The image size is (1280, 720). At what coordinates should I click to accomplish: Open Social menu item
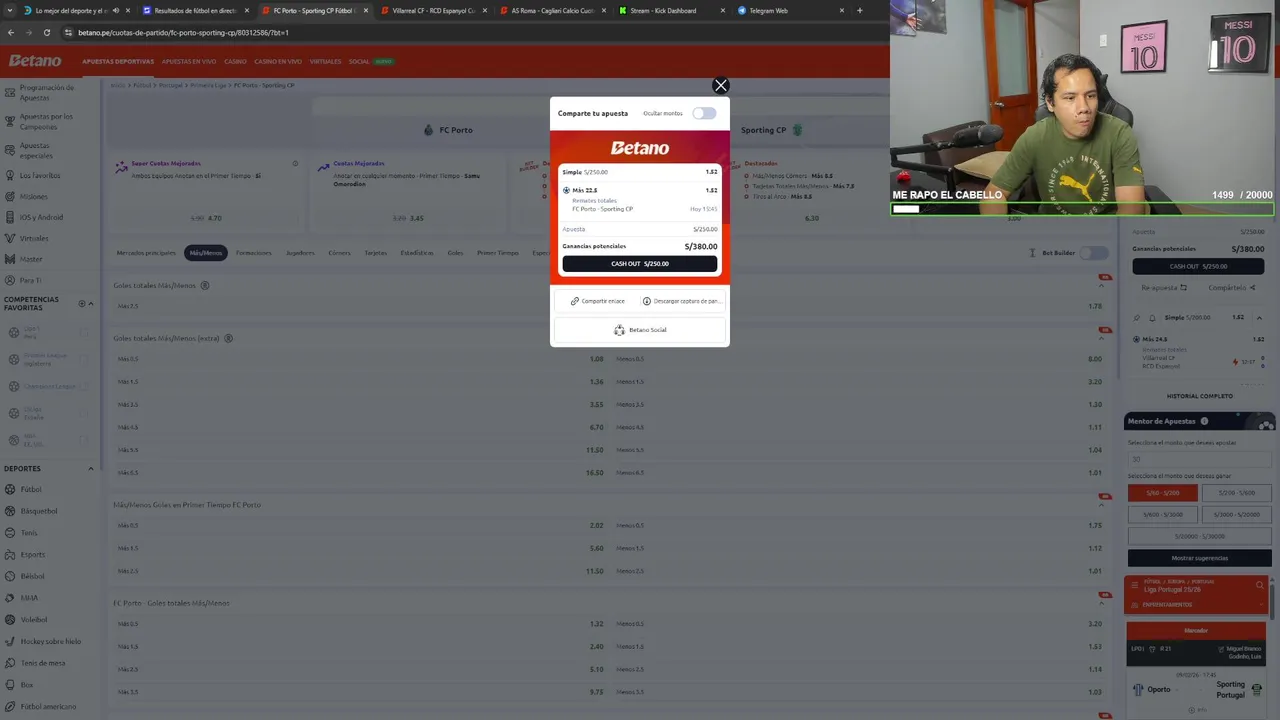pyautogui.click(x=359, y=62)
